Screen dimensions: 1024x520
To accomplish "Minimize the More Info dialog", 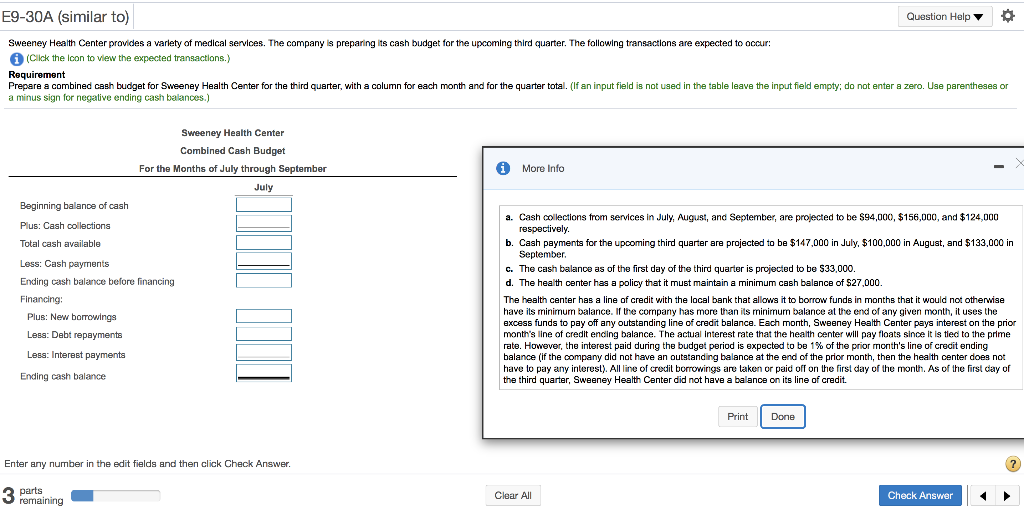I will [x=999, y=168].
